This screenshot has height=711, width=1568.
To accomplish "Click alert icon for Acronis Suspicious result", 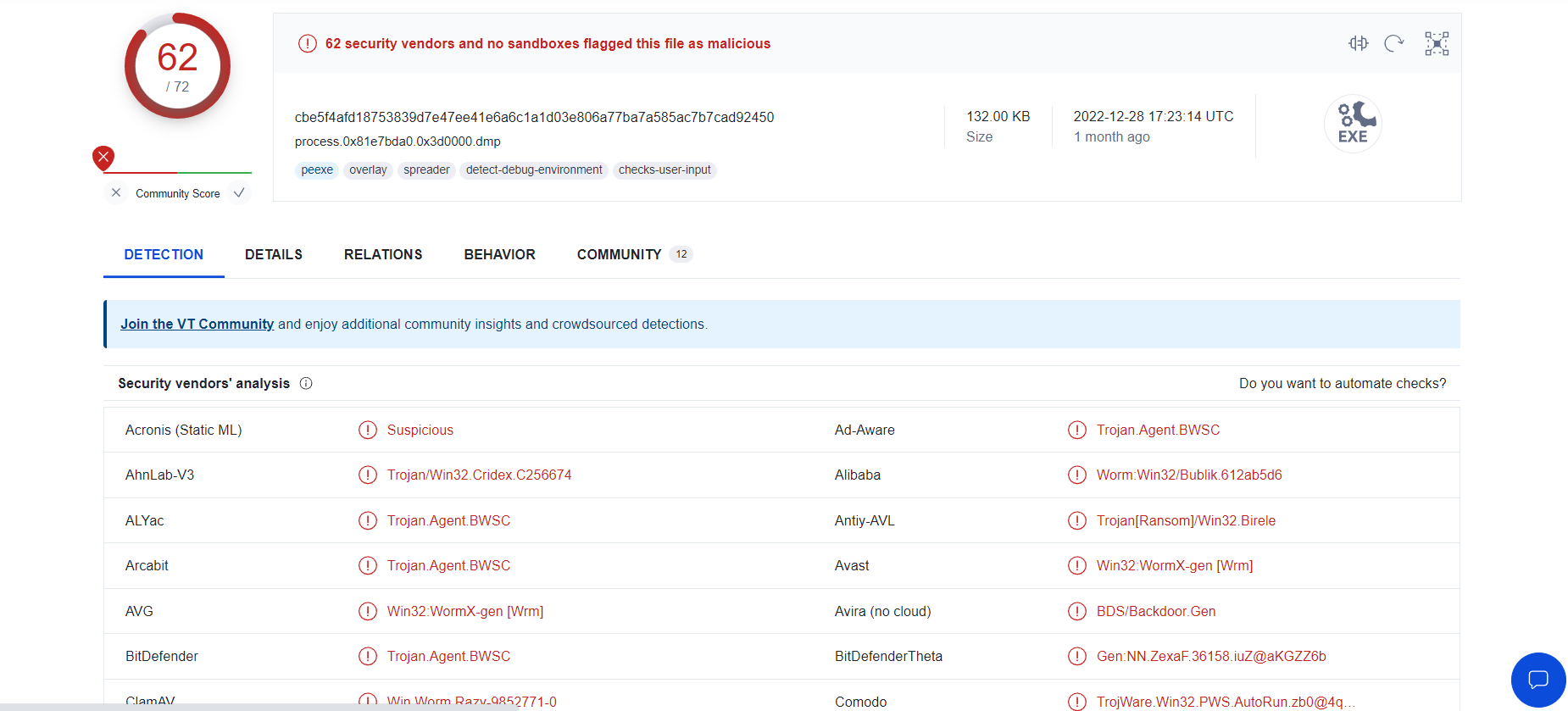I will [x=368, y=430].
